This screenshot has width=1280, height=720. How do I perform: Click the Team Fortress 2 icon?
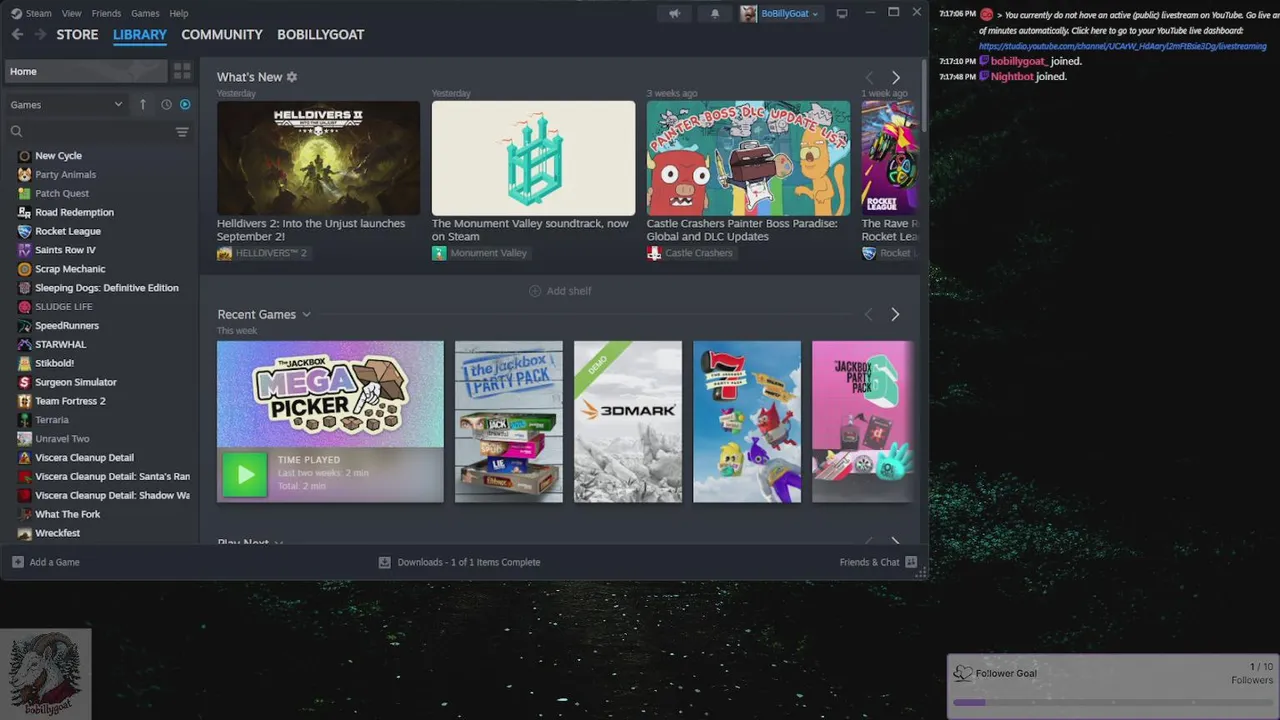25,401
